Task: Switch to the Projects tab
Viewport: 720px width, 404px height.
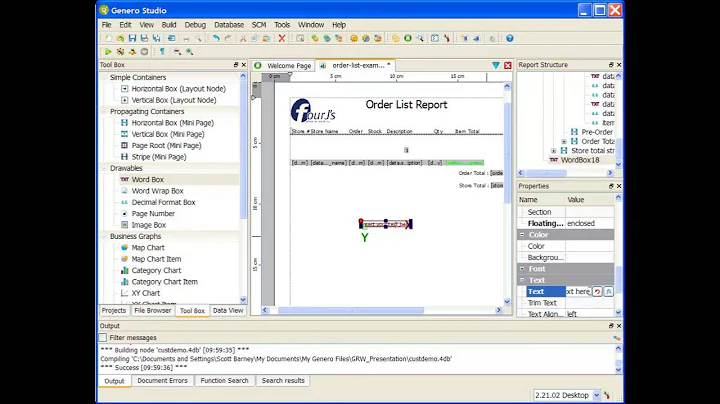Action: coord(114,311)
